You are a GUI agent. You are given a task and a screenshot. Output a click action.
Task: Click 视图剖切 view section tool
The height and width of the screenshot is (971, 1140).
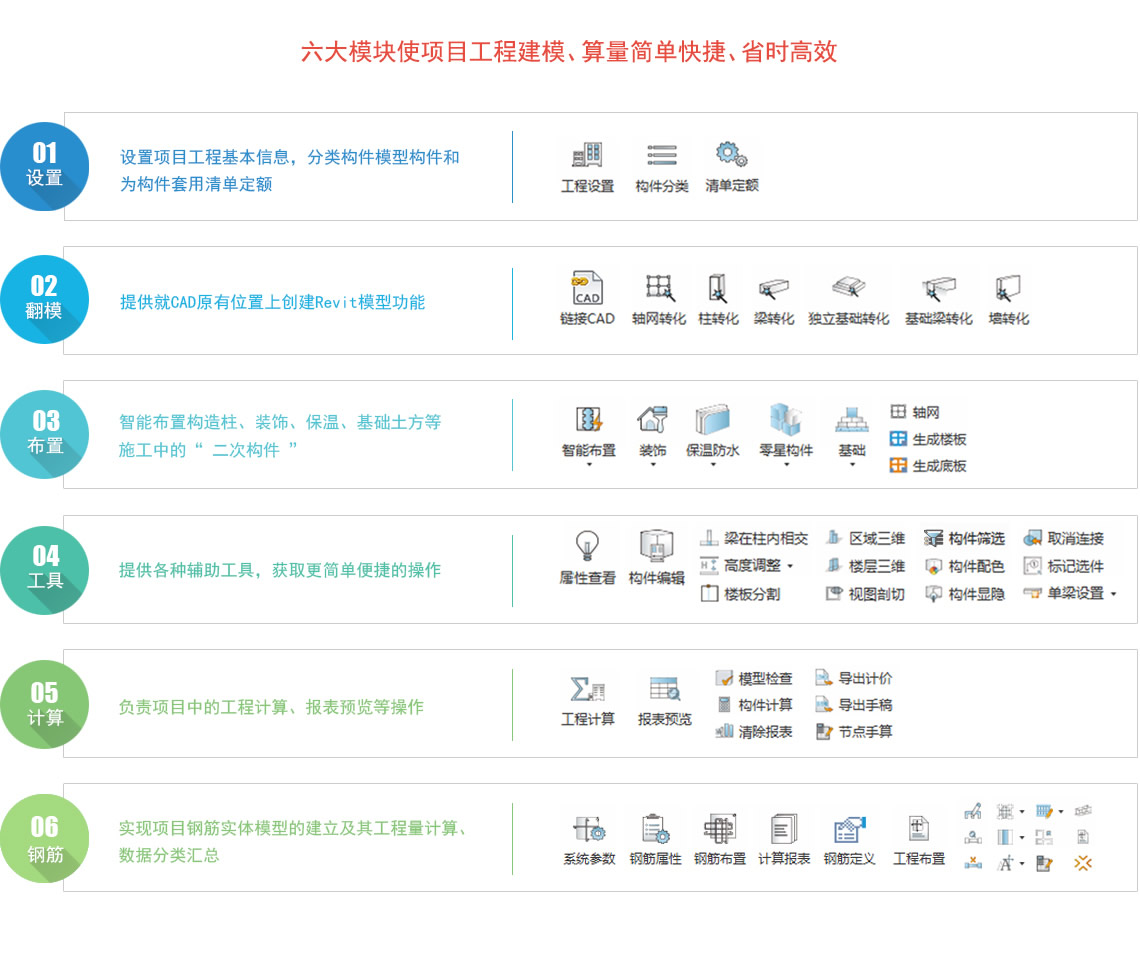click(865, 594)
